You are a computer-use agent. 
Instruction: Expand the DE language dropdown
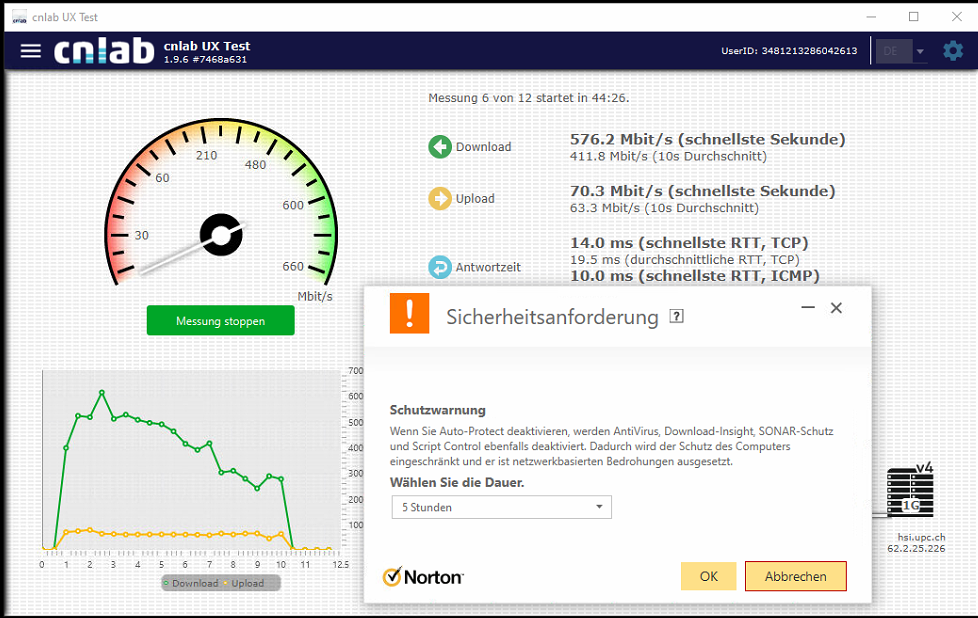901,51
